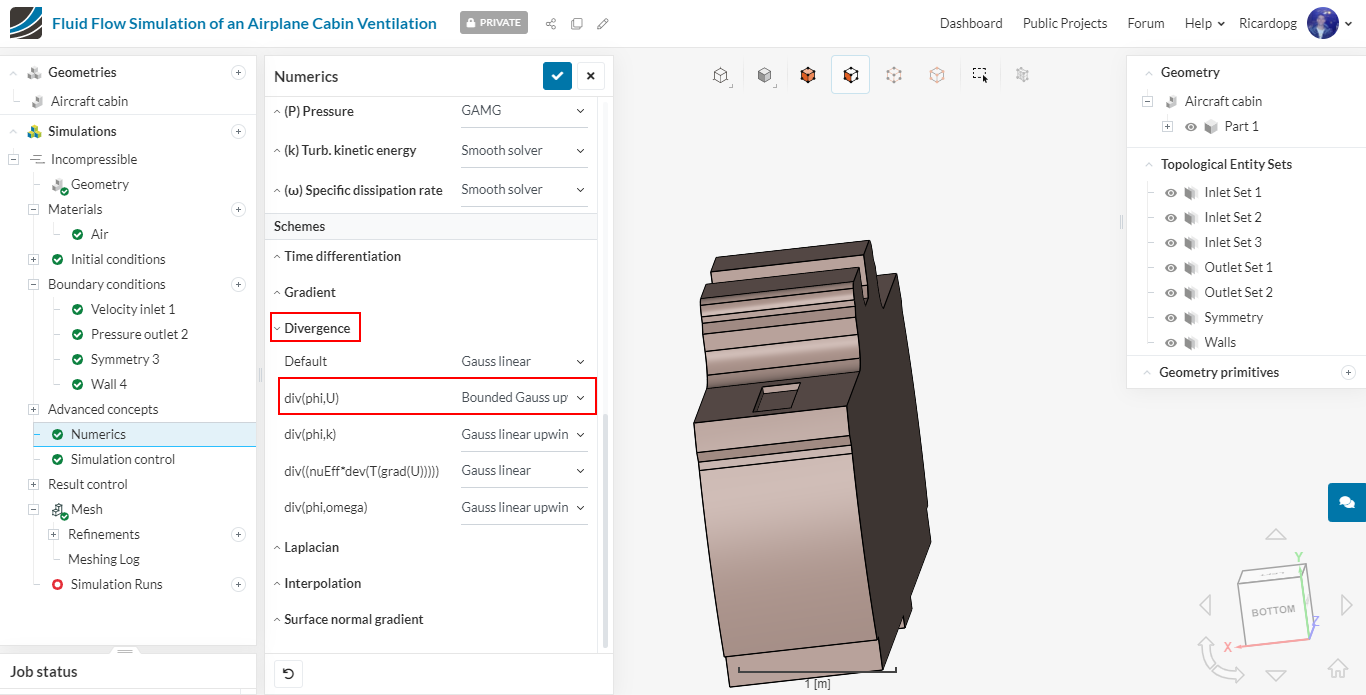Open the div(phi,U) scheme dropdown
The height and width of the screenshot is (695, 1366).
click(524, 397)
